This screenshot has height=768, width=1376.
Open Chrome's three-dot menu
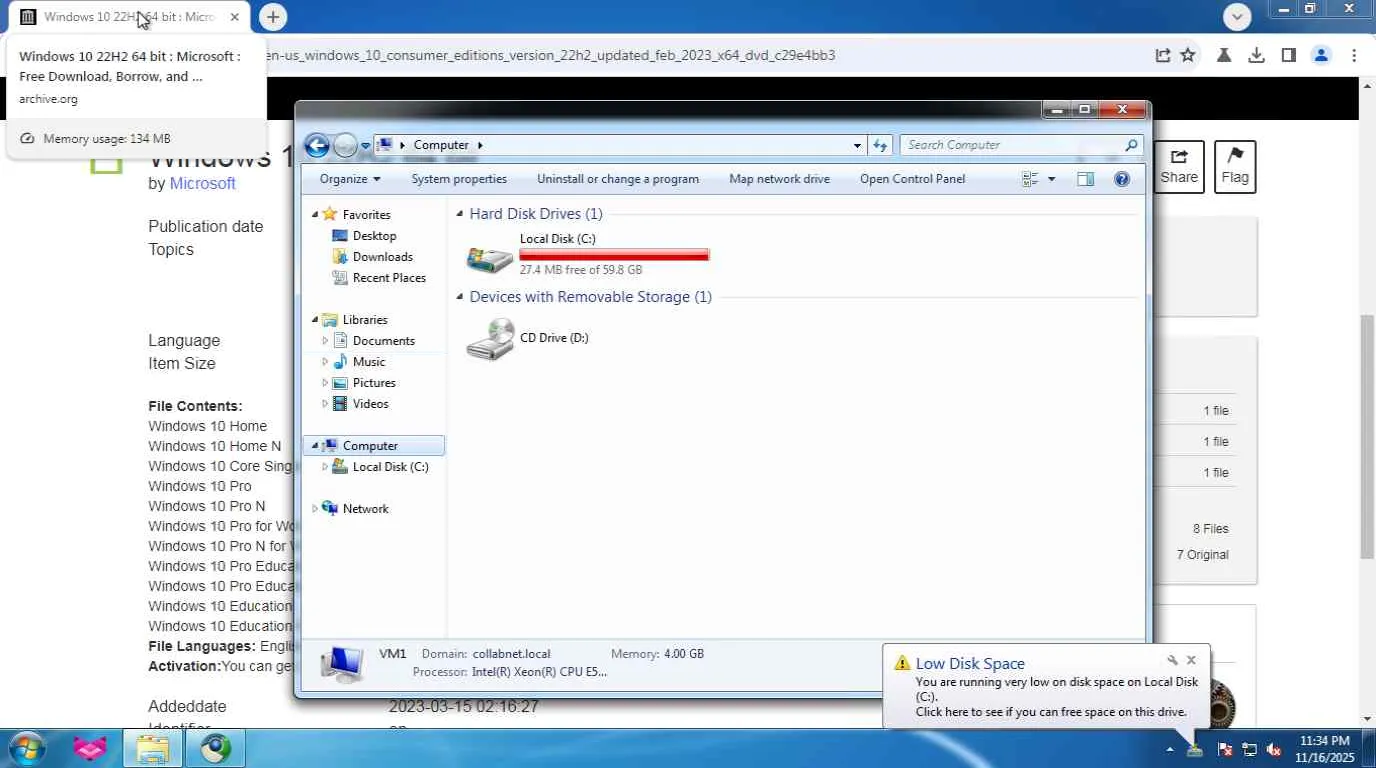[1354, 56]
